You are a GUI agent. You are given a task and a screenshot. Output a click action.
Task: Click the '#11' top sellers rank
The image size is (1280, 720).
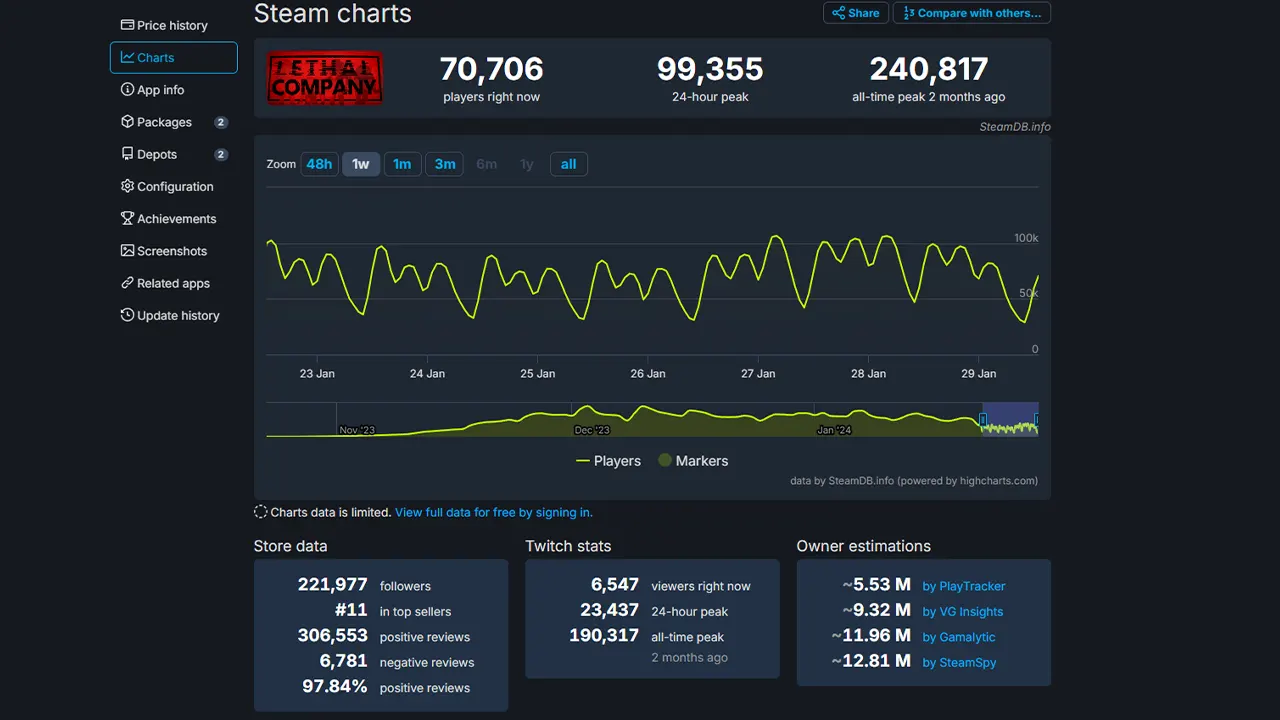[351, 610]
